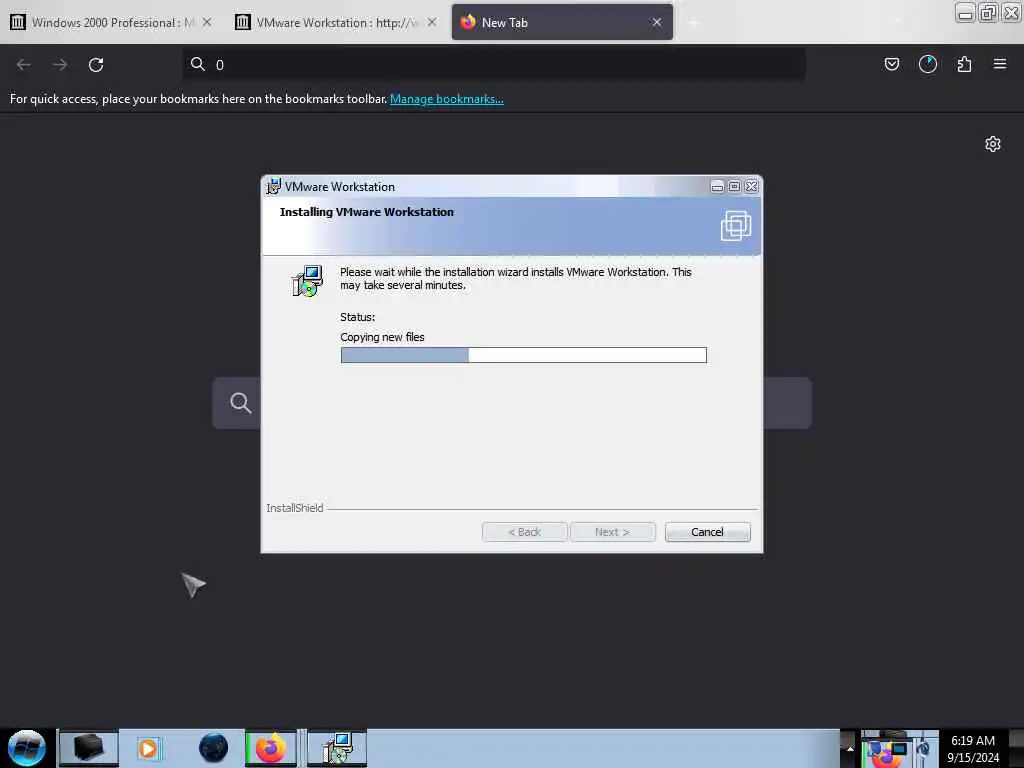The image size is (1024, 768).
Task: Close the New Tab tab
Action: click(657, 22)
